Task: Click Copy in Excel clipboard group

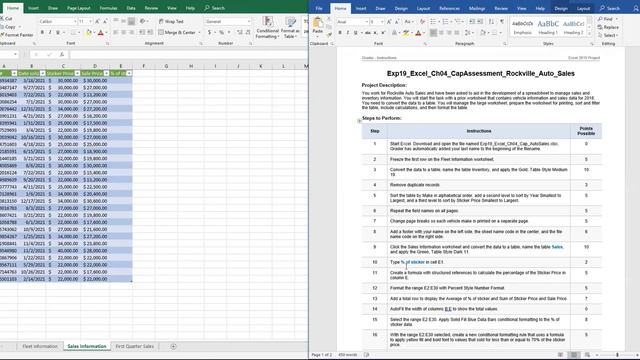Action: point(9,27)
